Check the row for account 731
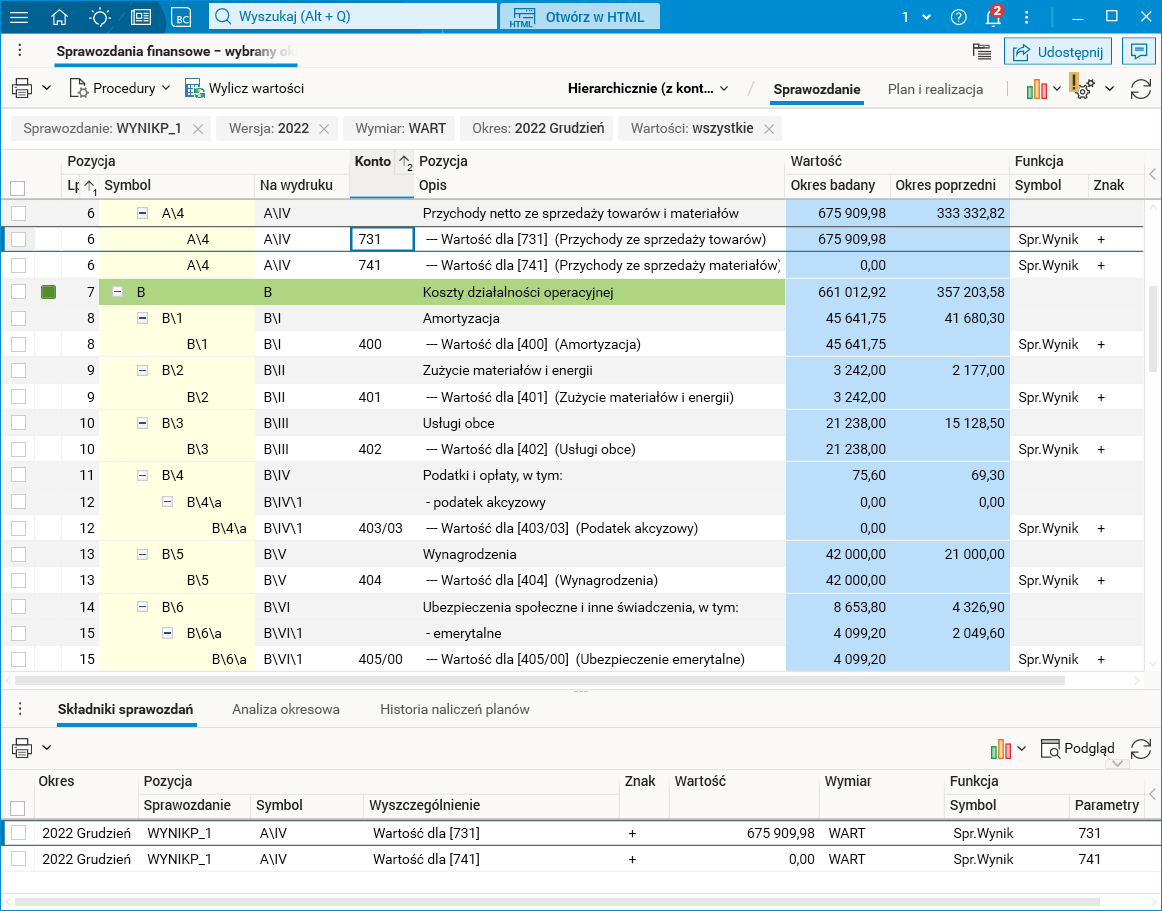1162x911 pixels. click(x=19, y=239)
